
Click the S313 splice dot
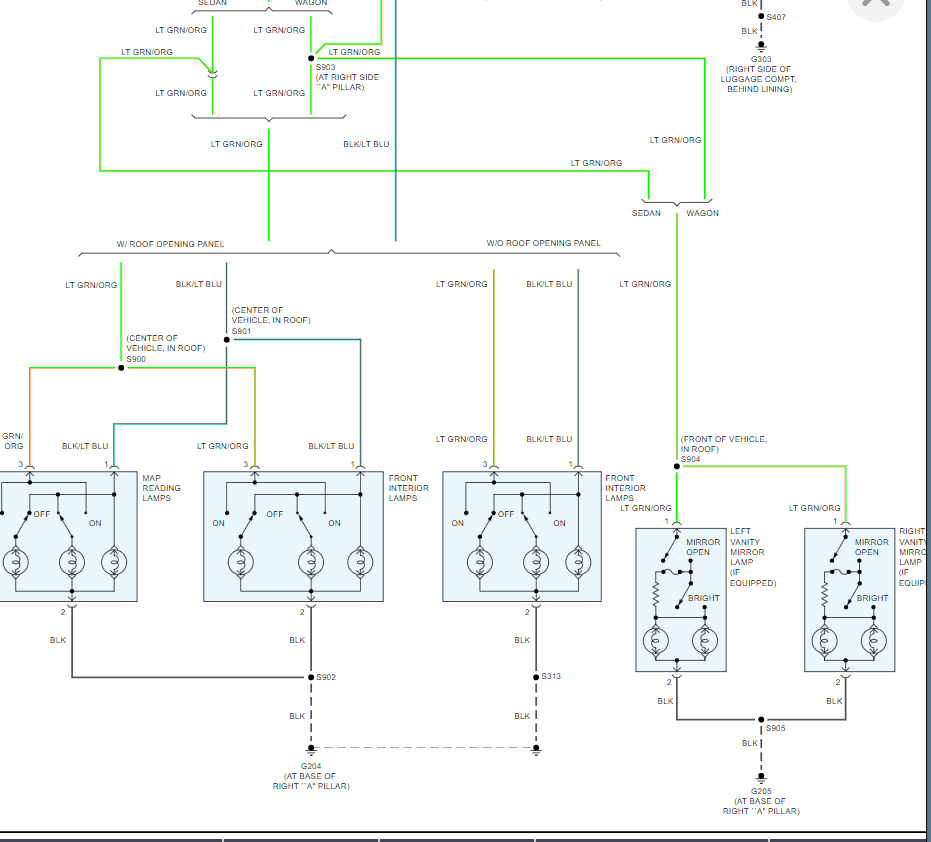(536, 677)
